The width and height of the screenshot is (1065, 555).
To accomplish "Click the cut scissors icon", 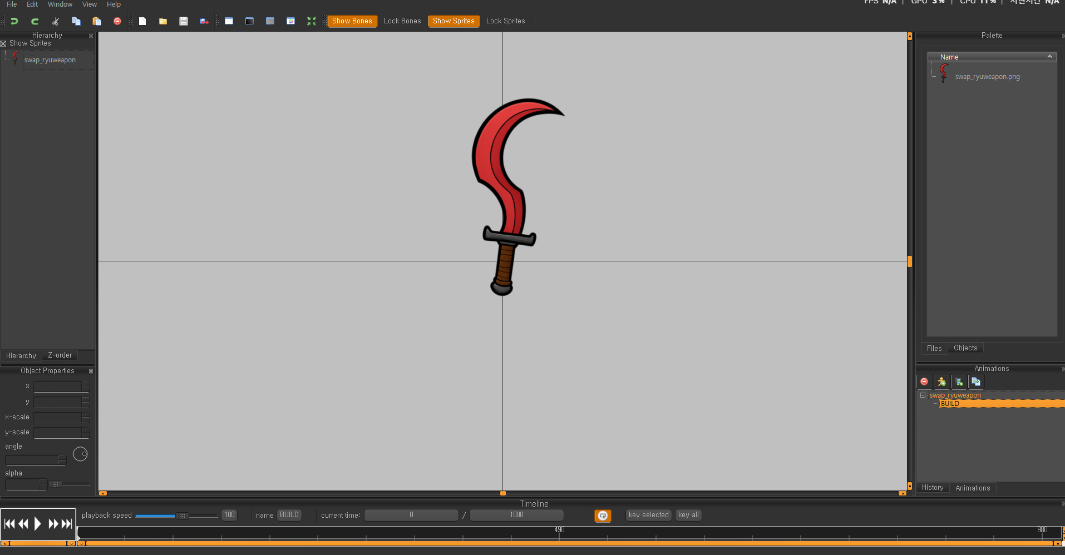I will coord(55,21).
